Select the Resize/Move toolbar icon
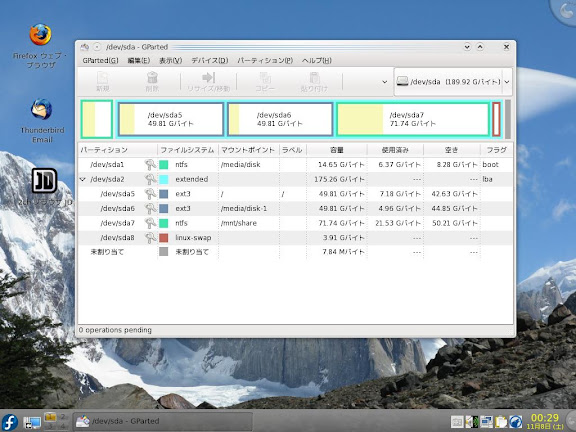 208,78
